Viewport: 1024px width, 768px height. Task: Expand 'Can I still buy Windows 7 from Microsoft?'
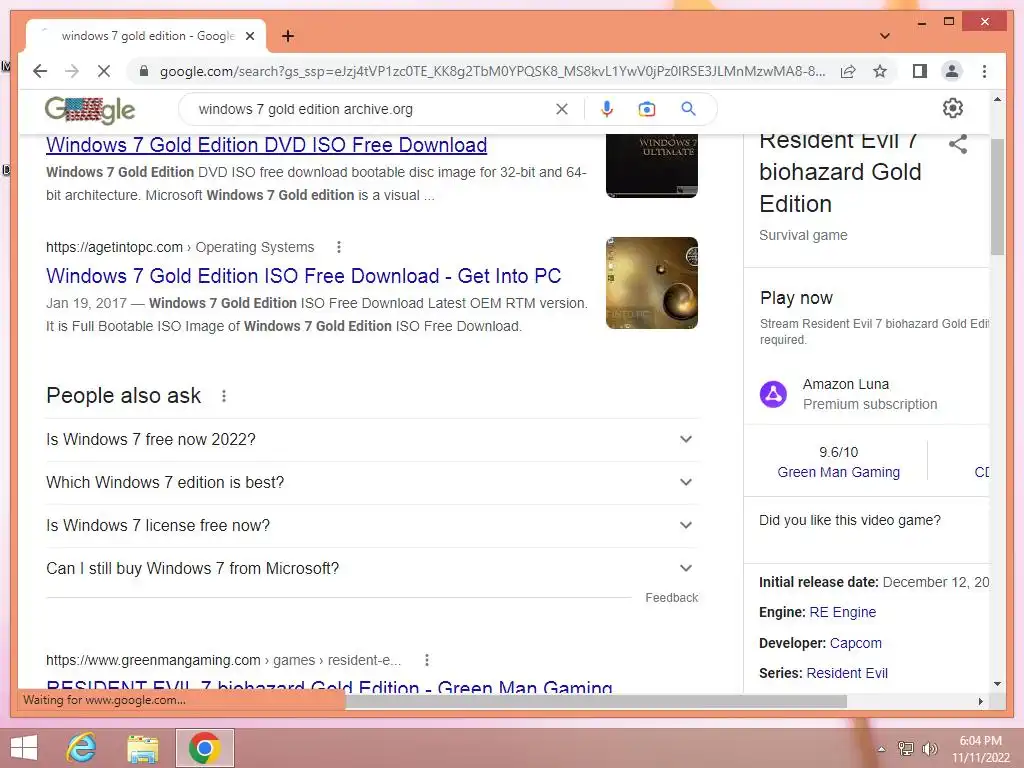point(372,569)
